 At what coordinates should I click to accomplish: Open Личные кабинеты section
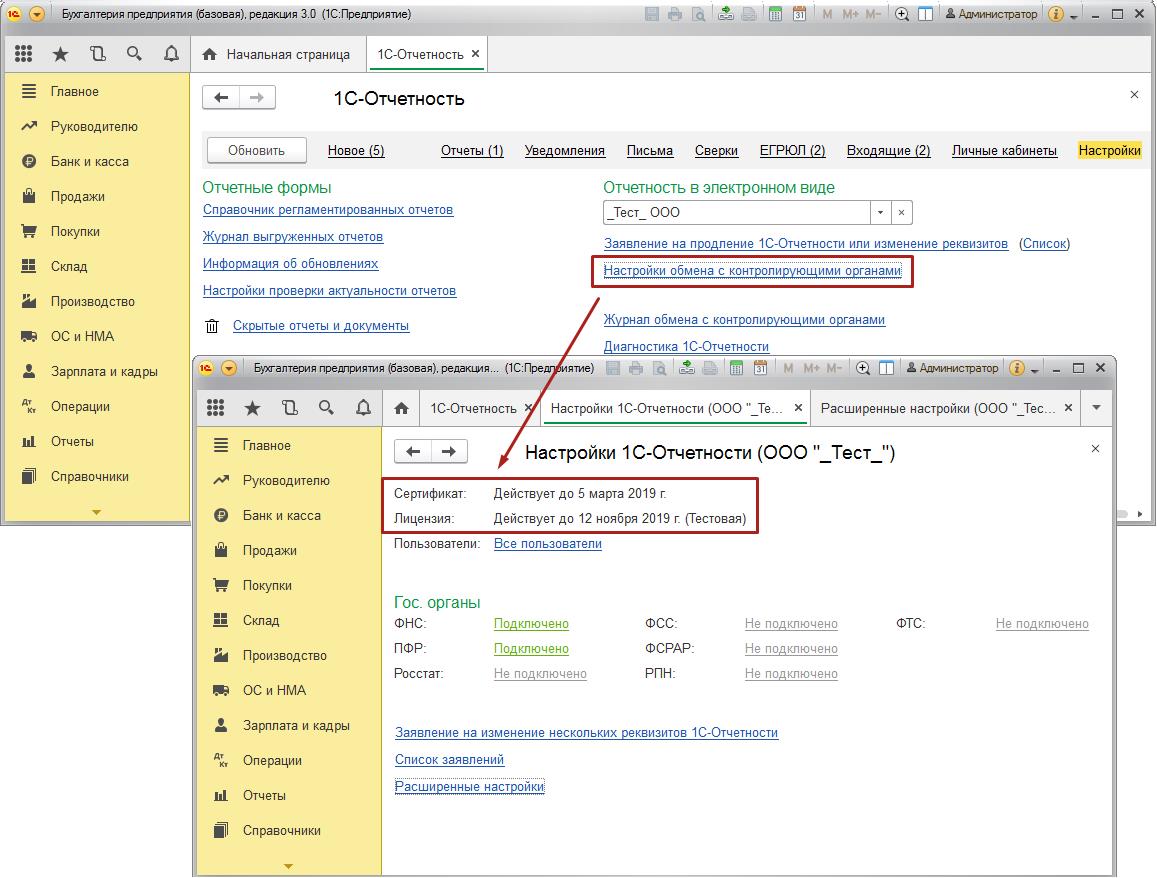[x=1004, y=151]
